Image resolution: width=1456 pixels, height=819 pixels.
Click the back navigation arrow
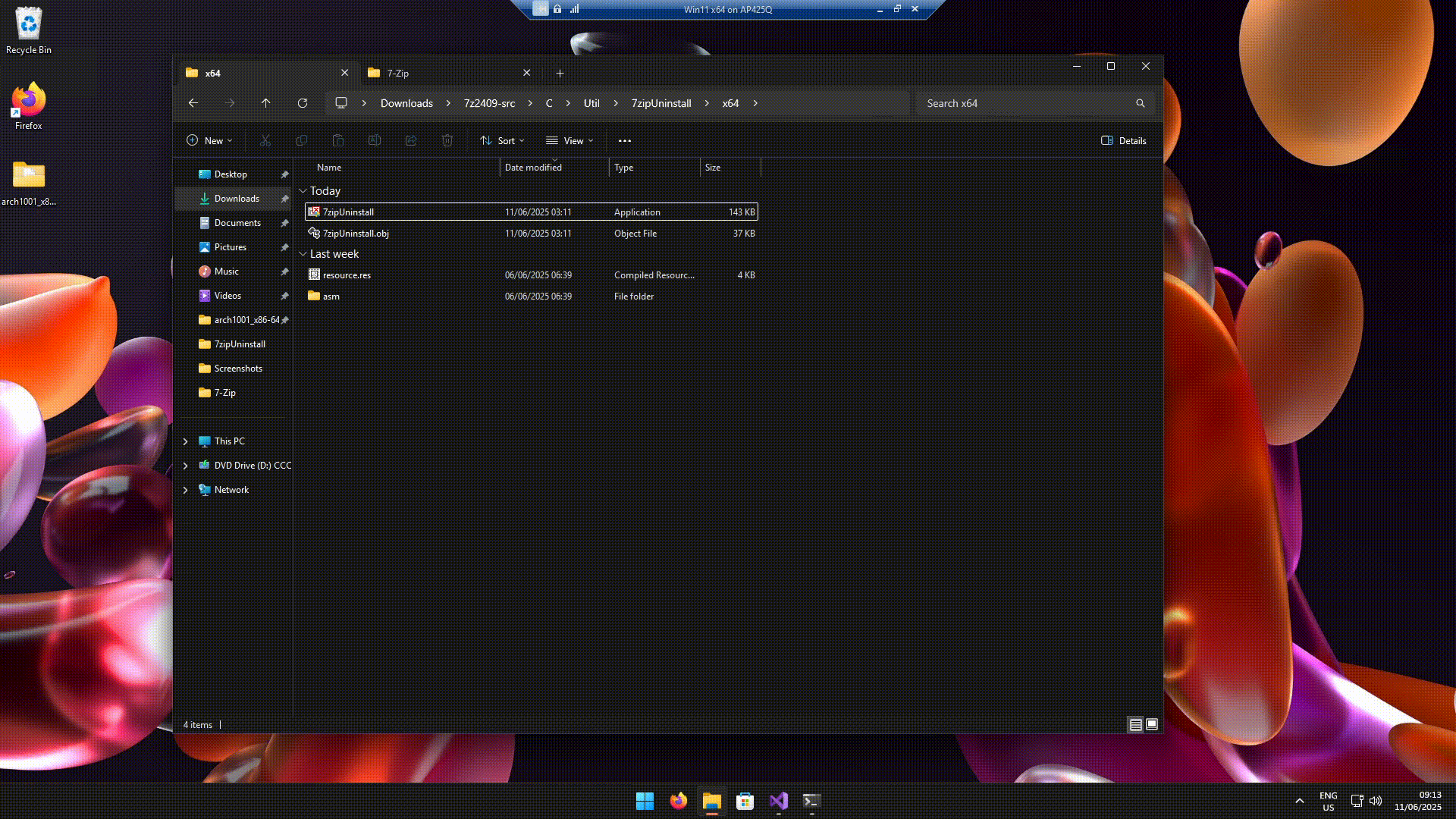point(193,103)
